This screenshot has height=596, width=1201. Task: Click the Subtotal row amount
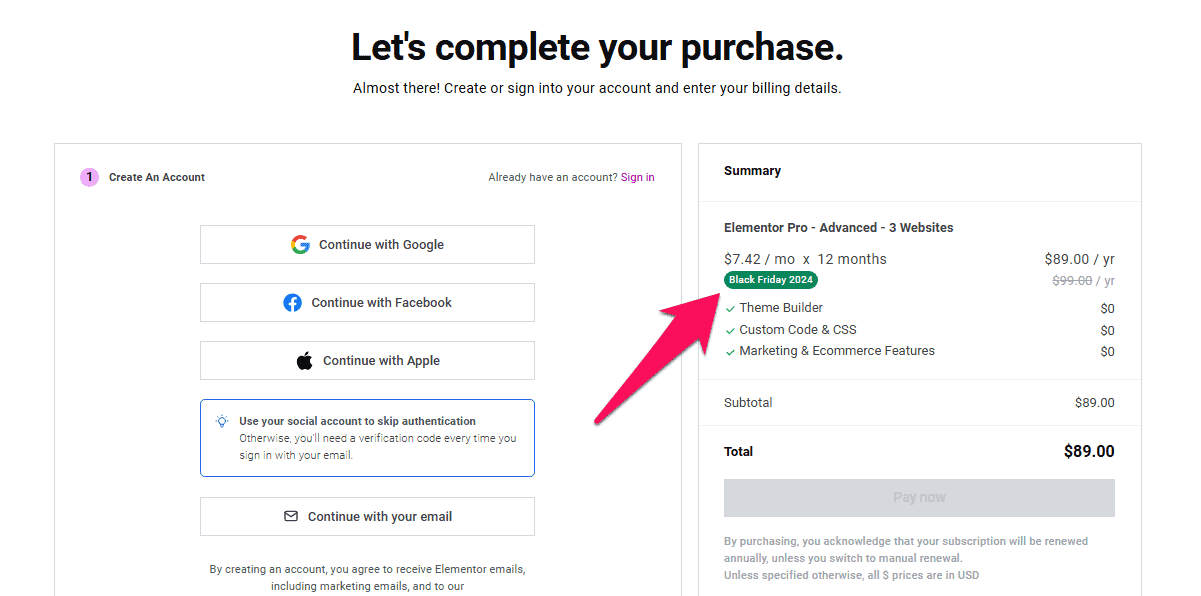click(x=1094, y=403)
